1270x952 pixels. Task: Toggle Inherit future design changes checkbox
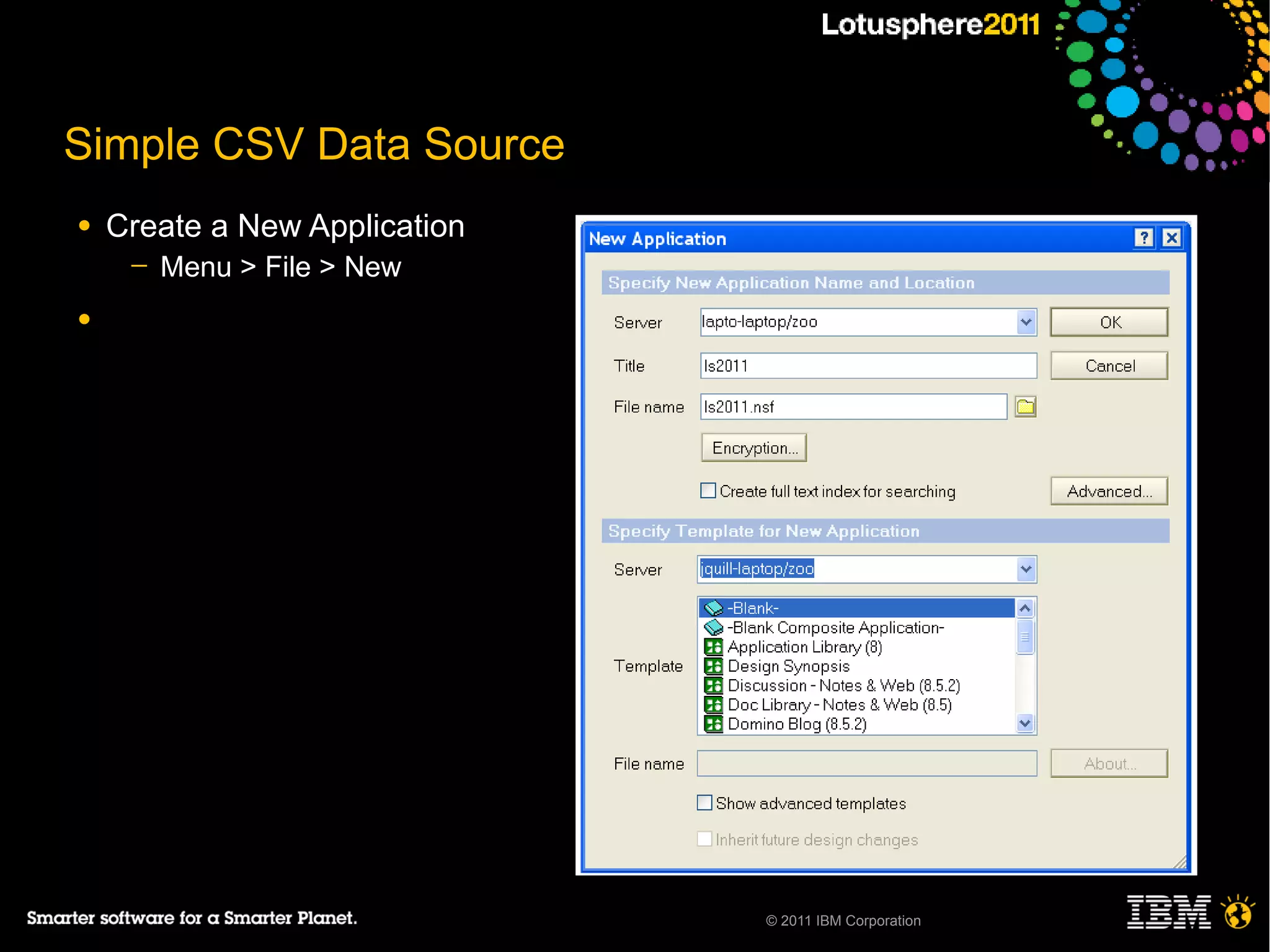[x=704, y=839]
